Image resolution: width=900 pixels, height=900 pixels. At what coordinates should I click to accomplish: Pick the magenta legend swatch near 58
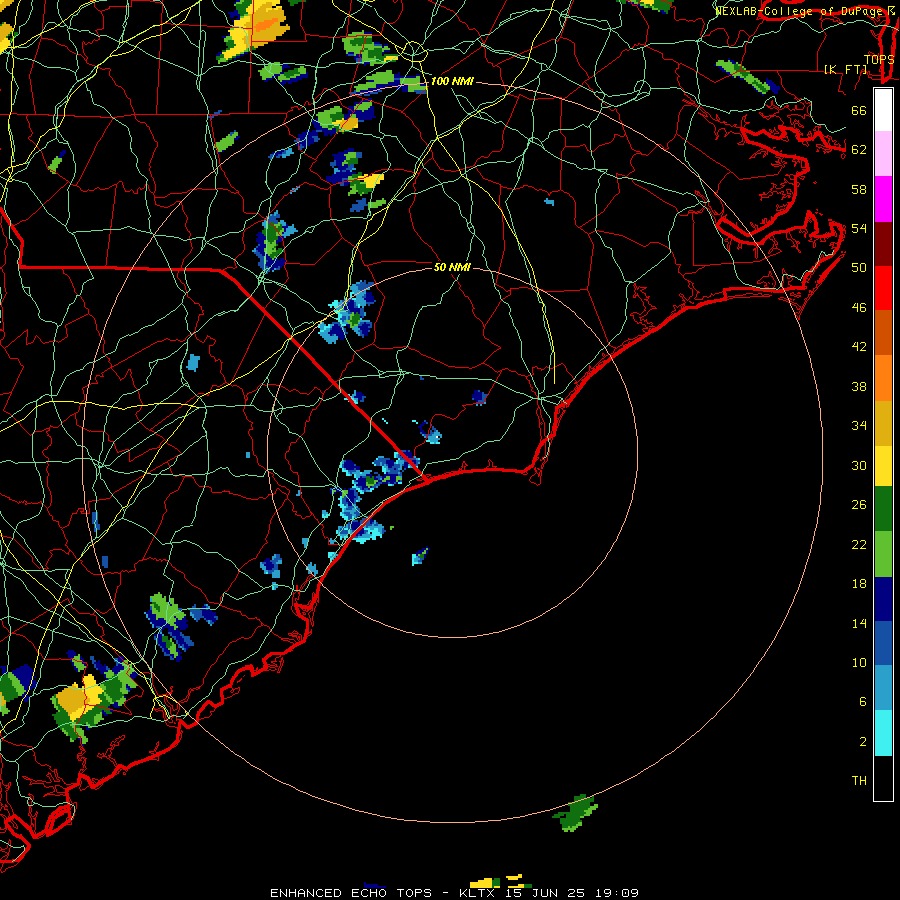(883, 199)
